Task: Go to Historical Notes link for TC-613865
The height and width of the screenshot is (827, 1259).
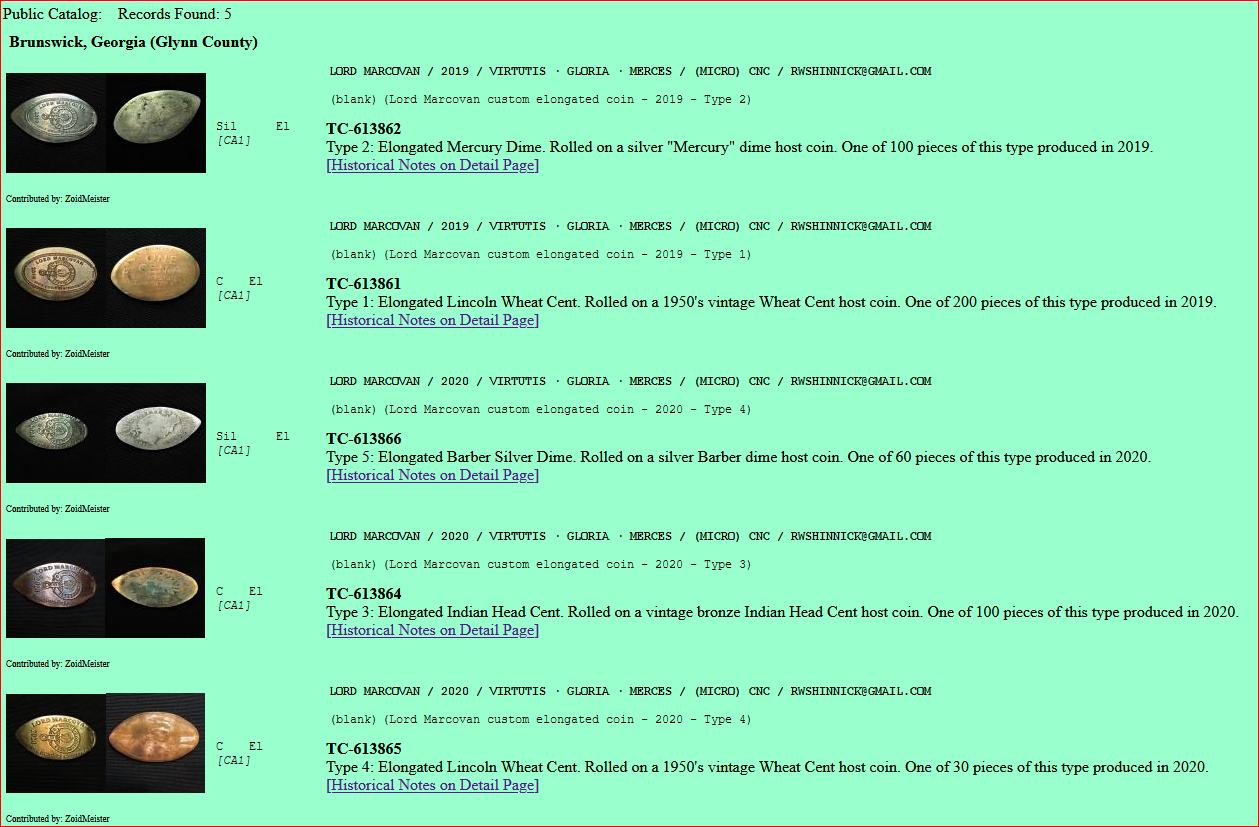Action: 432,785
